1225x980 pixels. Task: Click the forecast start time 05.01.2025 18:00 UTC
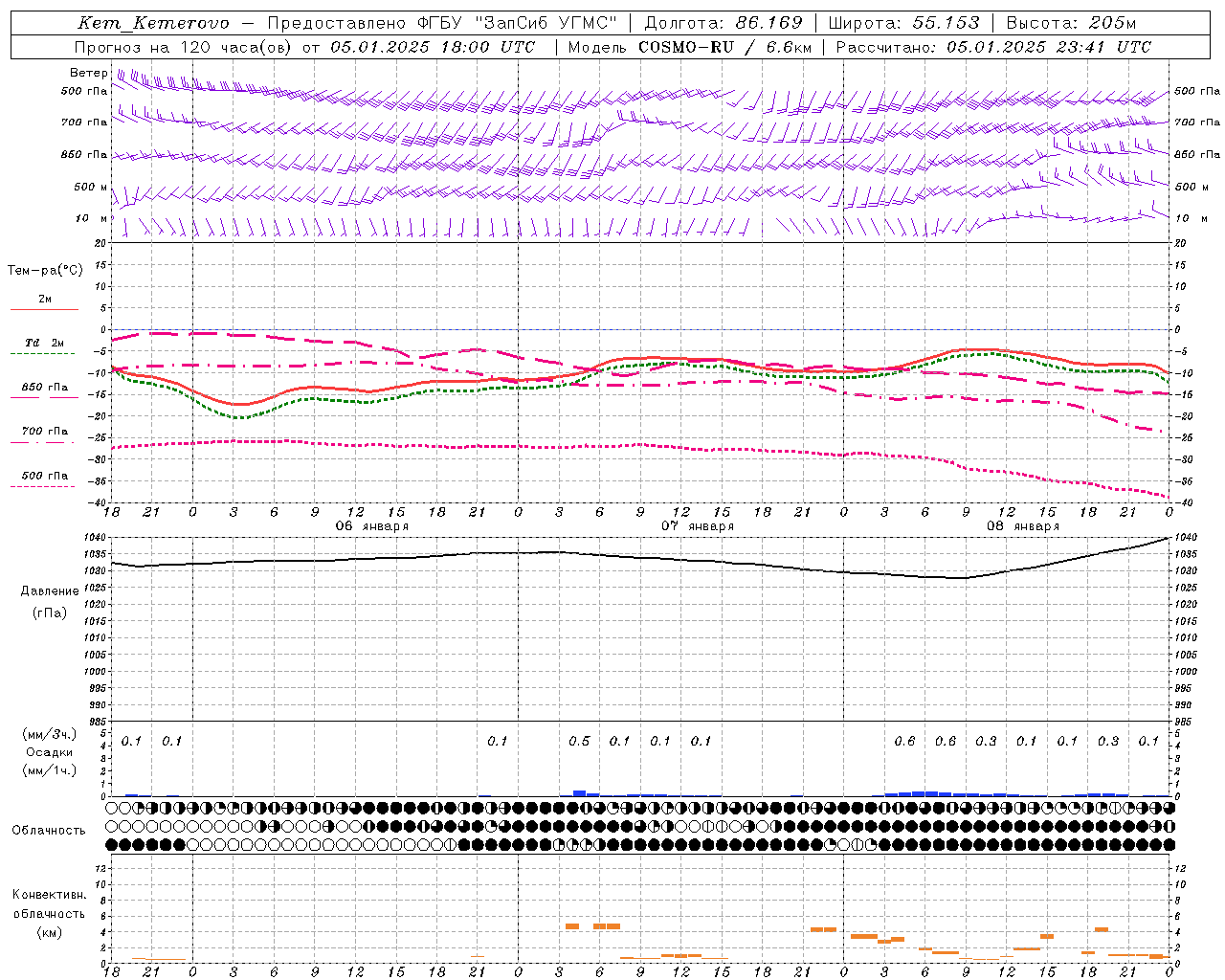(433, 47)
